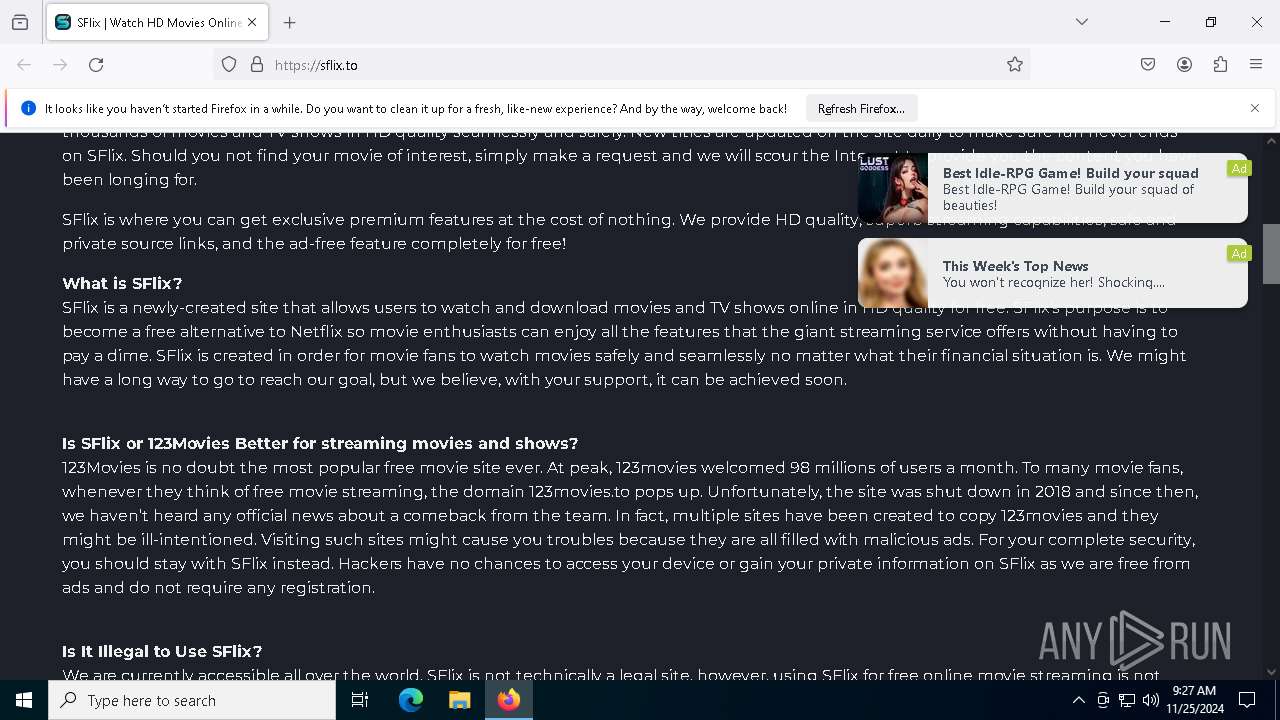Viewport: 1280px width, 720px height.
Task: Click the Refresh Firefox... button
Action: click(x=861, y=108)
